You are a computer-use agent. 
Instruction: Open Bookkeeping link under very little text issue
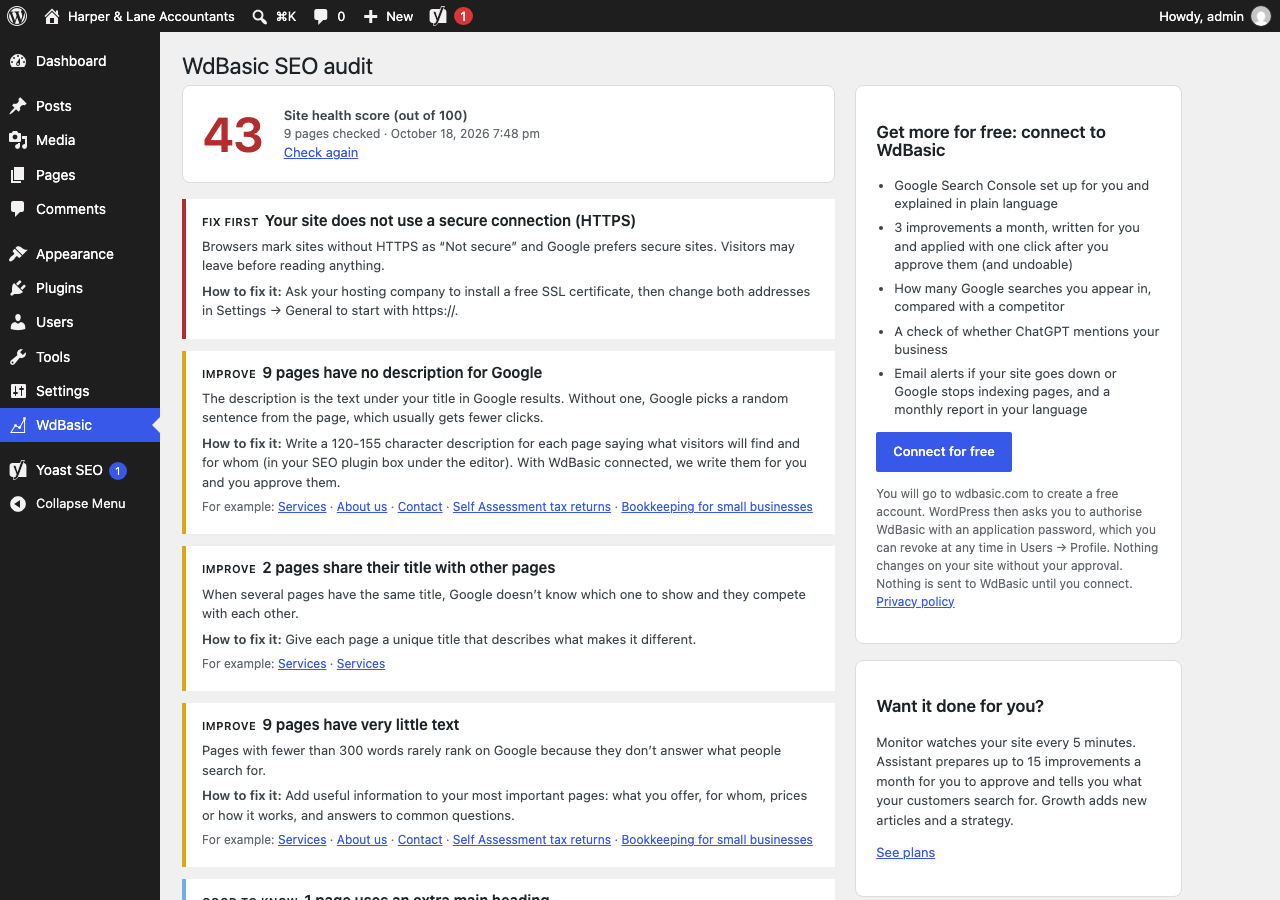pos(717,840)
